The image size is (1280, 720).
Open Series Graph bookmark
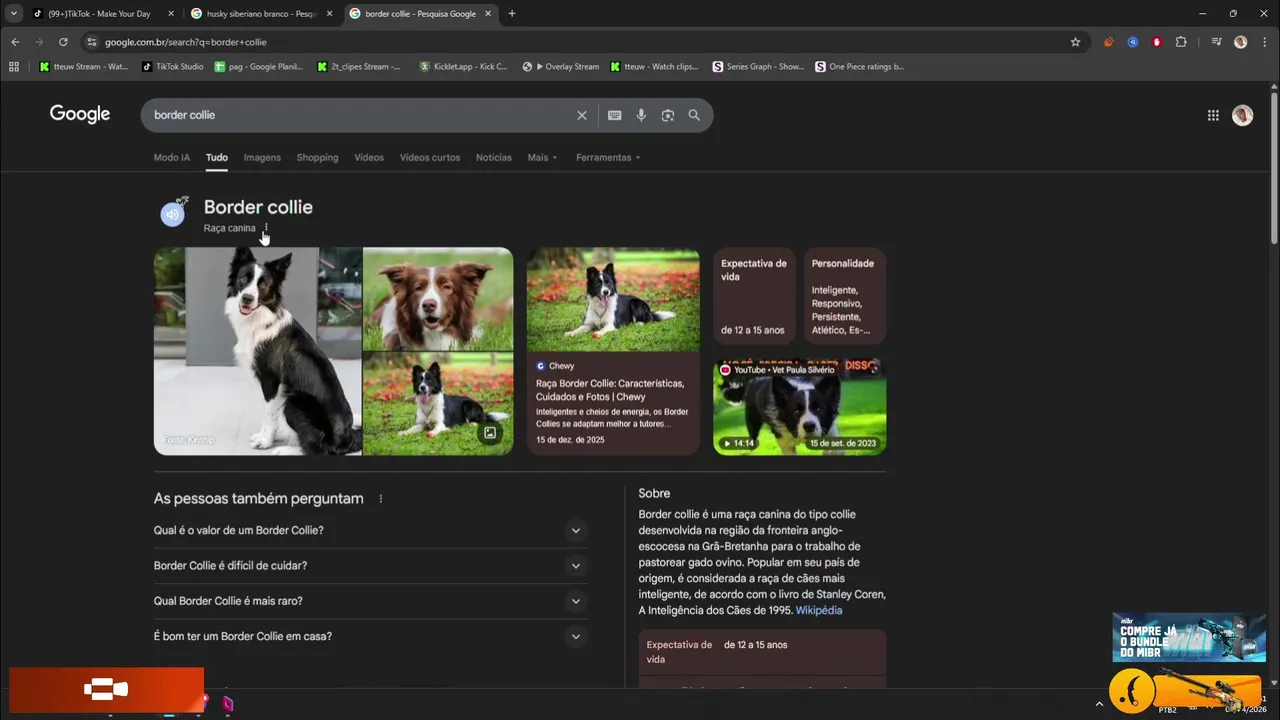758,67
